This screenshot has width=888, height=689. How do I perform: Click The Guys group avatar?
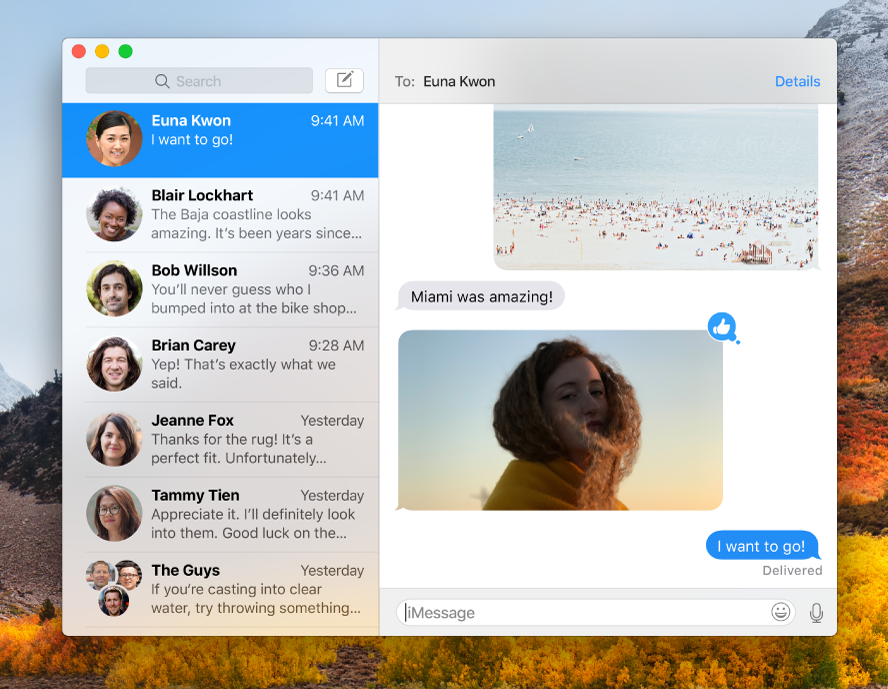pyautogui.click(x=114, y=588)
